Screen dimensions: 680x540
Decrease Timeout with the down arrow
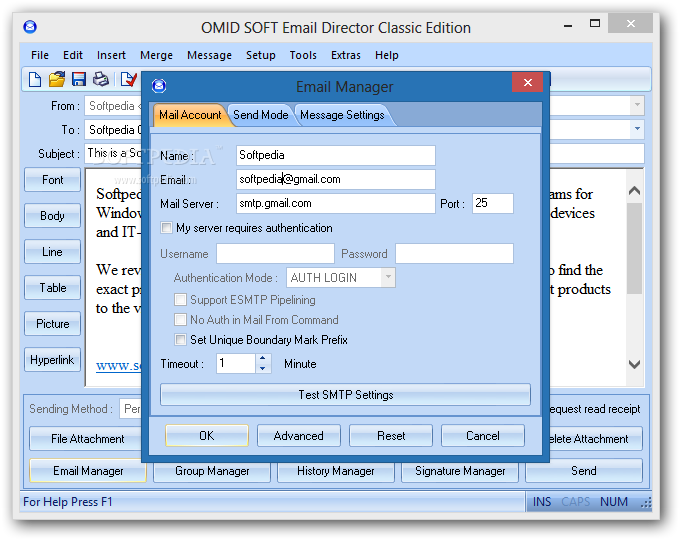click(x=263, y=368)
